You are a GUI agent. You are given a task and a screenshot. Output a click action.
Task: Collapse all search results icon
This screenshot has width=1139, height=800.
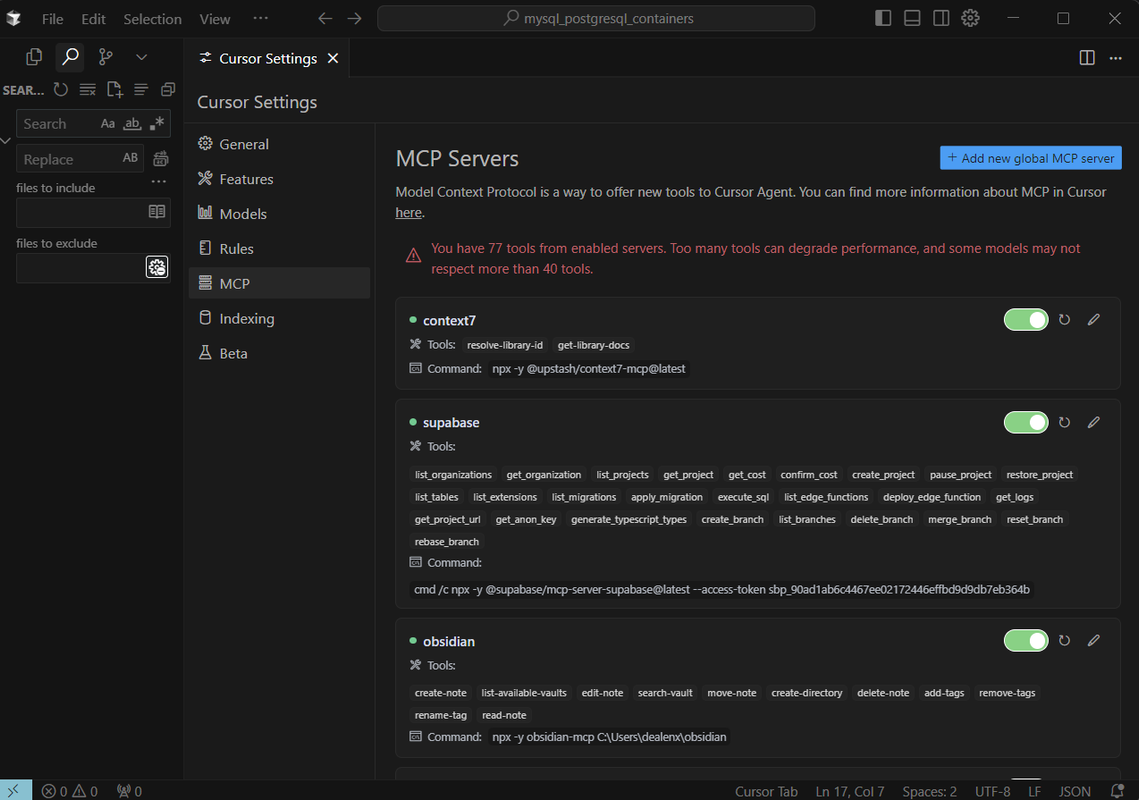click(x=168, y=89)
